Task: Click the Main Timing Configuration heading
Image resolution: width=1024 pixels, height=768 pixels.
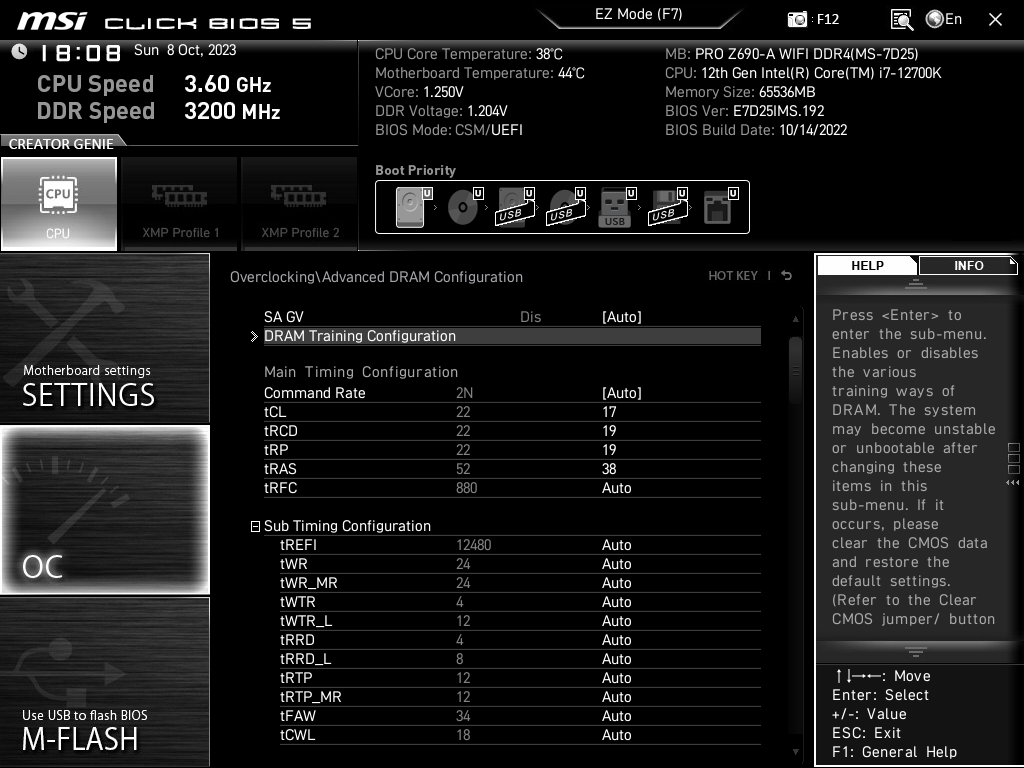Action: [x=360, y=372]
